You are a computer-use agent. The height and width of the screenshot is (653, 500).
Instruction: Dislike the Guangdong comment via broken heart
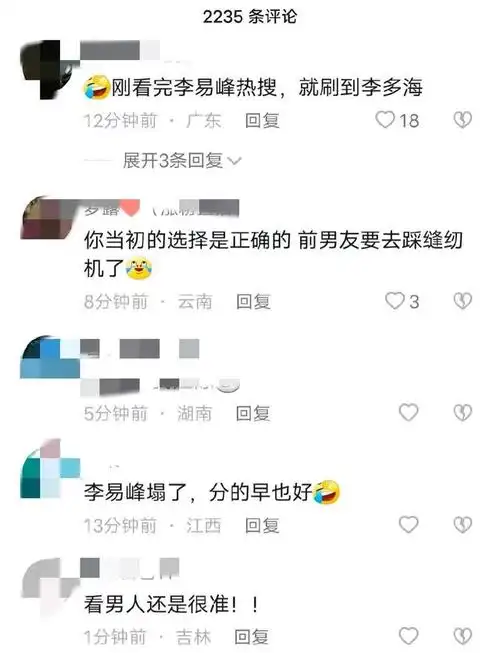click(x=463, y=120)
